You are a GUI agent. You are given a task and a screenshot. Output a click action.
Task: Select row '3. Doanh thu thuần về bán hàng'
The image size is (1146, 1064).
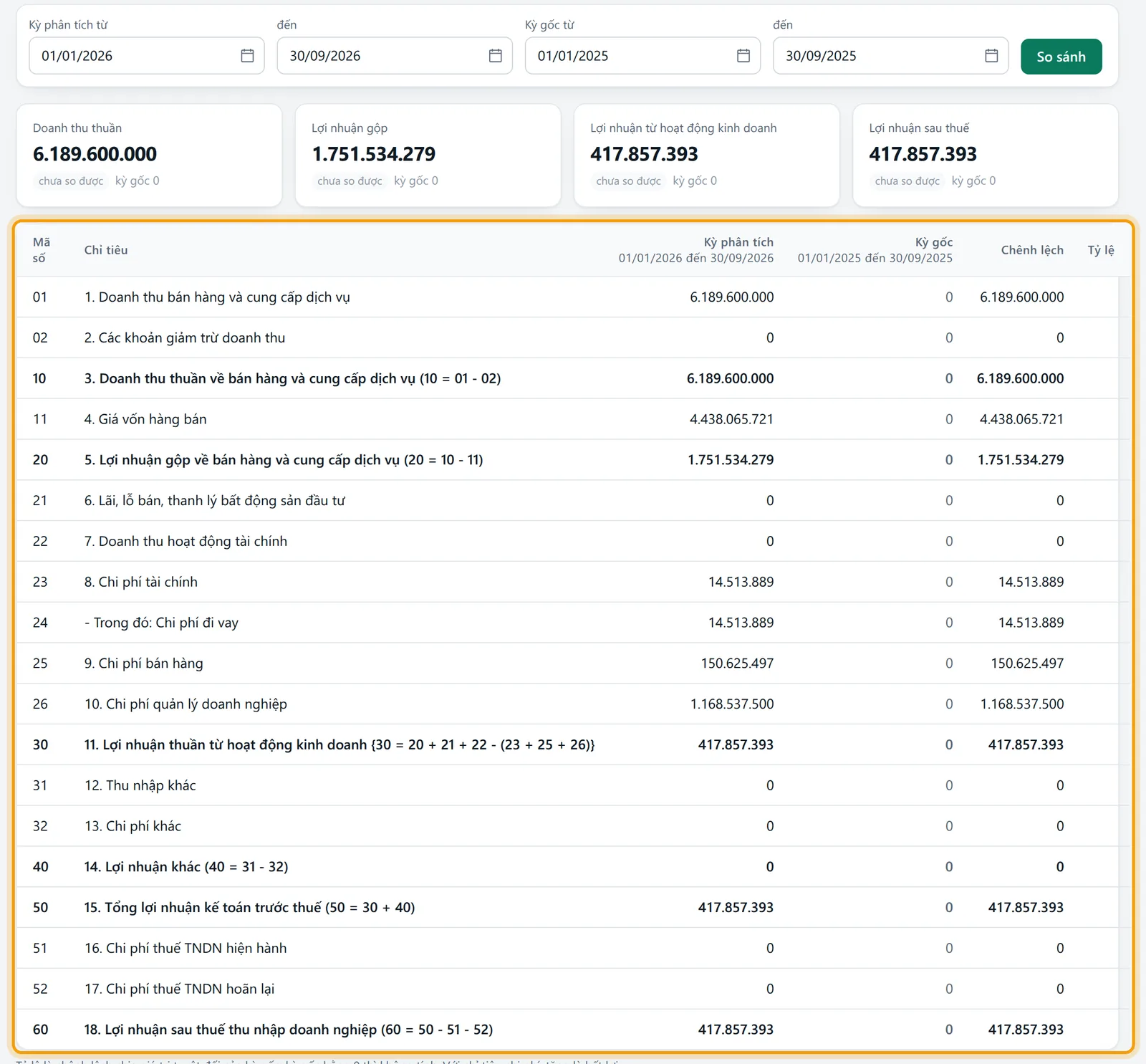[x=567, y=378]
